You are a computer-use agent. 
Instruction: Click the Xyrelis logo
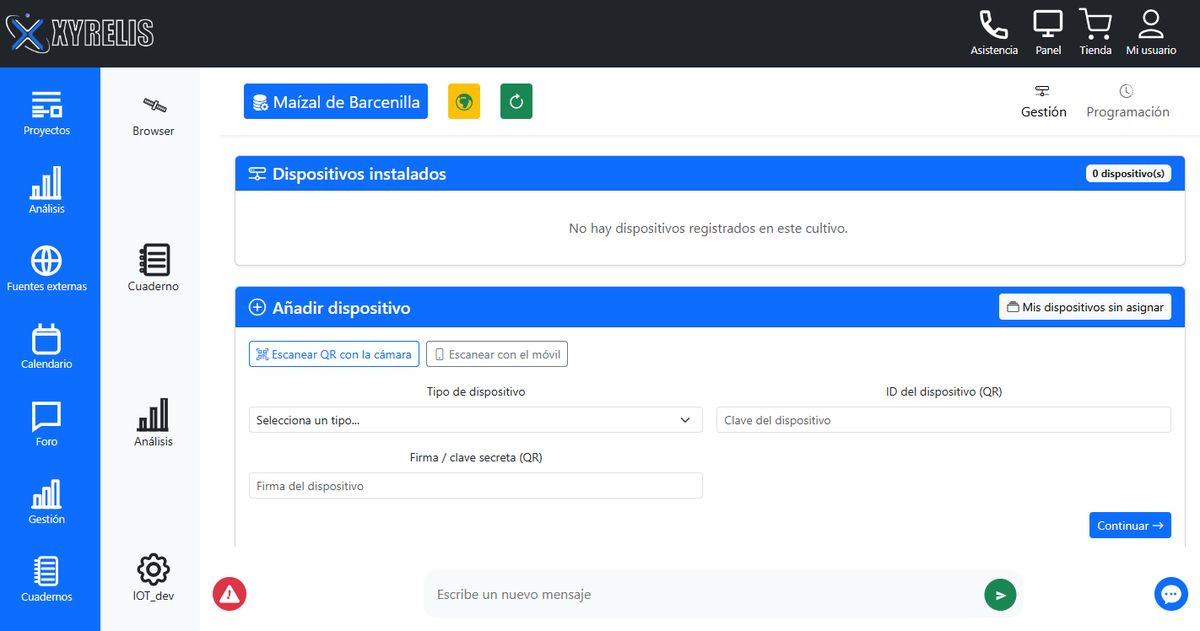(x=80, y=34)
